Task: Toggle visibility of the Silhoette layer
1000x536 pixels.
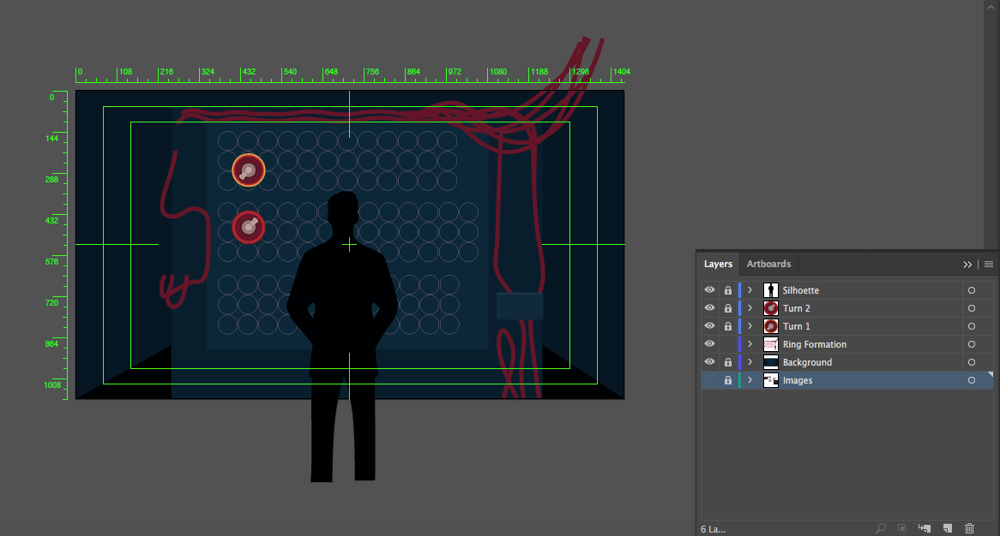Action: (709, 290)
